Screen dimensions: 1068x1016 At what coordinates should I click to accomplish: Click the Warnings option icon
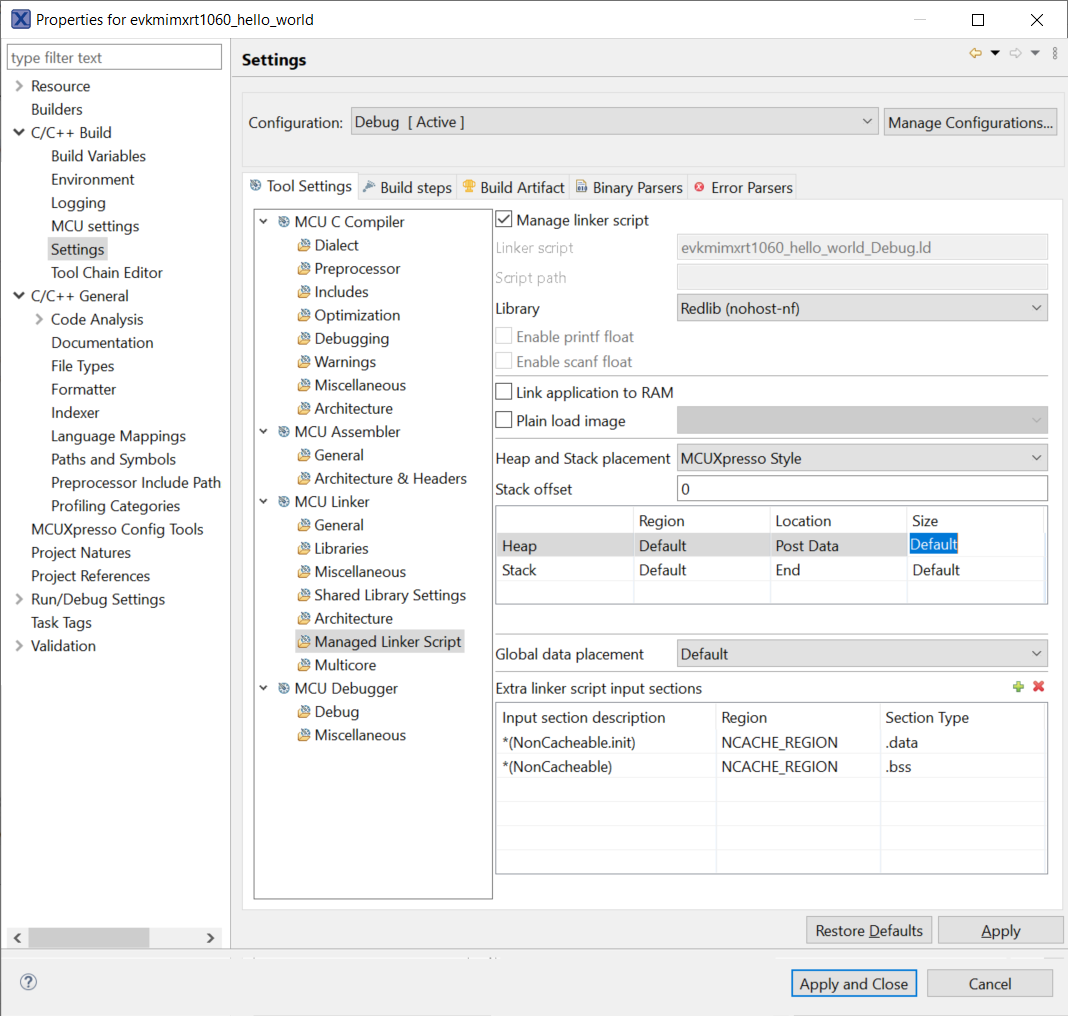click(x=304, y=362)
